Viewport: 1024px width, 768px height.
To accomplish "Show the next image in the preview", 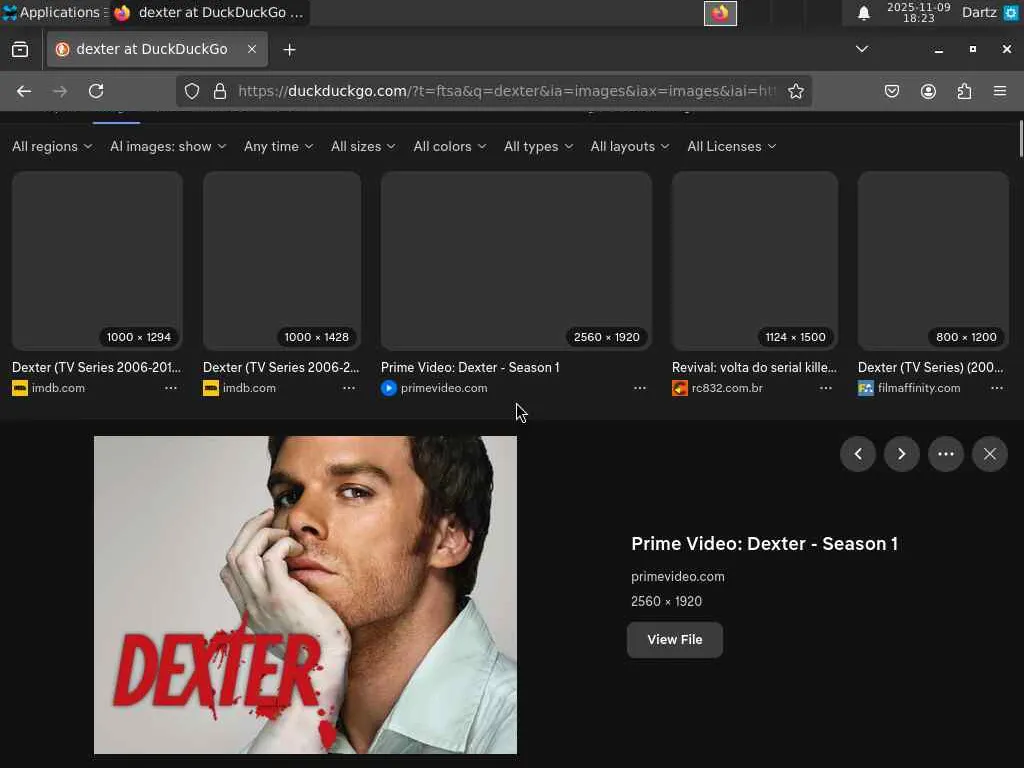I will (902, 454).
